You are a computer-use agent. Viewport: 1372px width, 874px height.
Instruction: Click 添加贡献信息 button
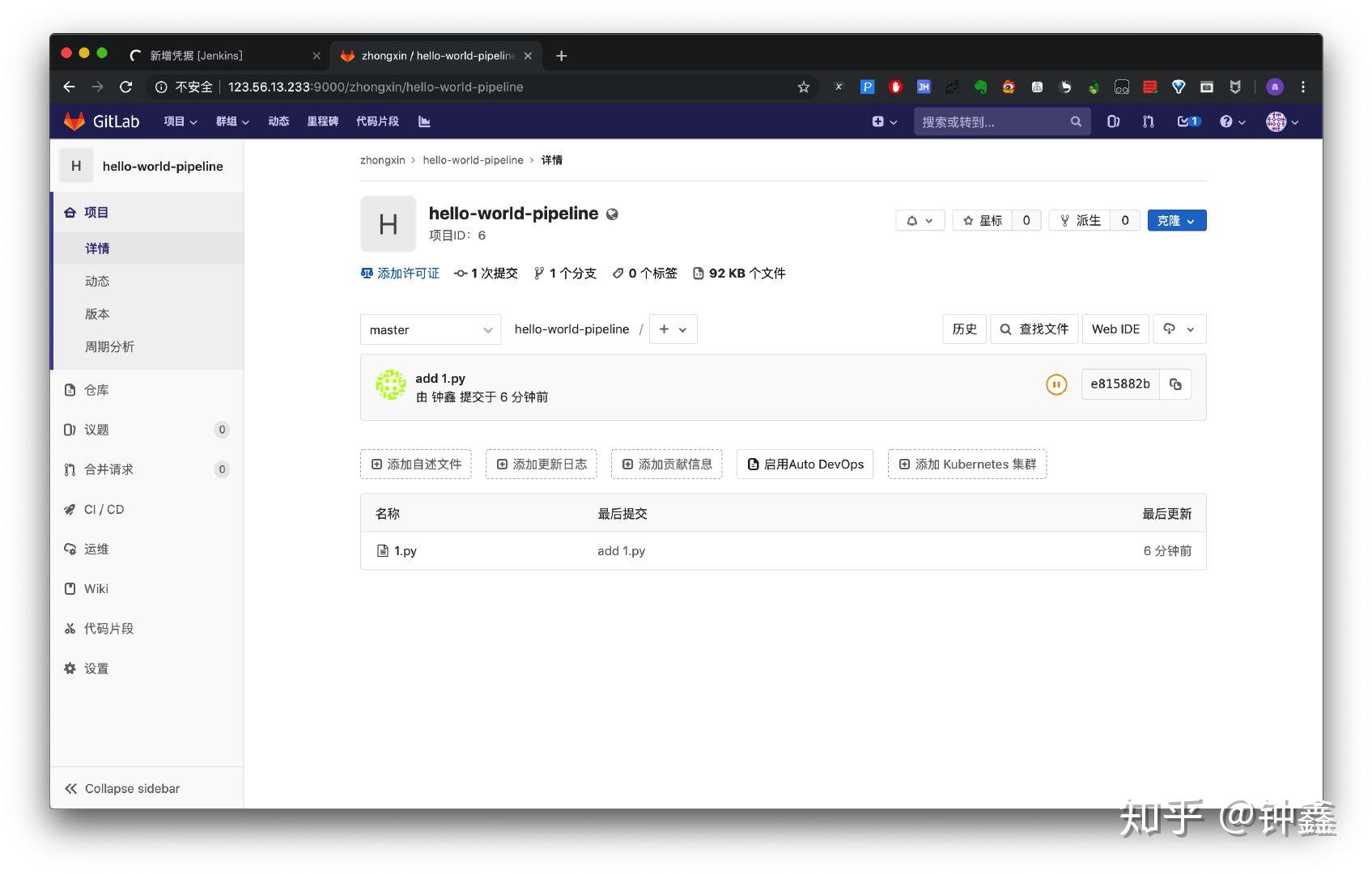tap(667, 465)
